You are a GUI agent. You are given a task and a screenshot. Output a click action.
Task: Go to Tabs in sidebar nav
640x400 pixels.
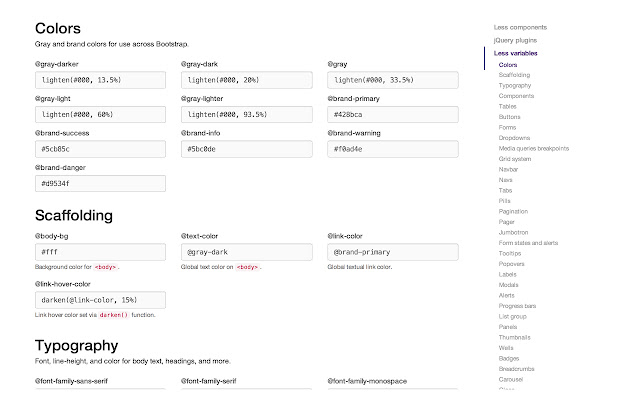tap(505, 190)
